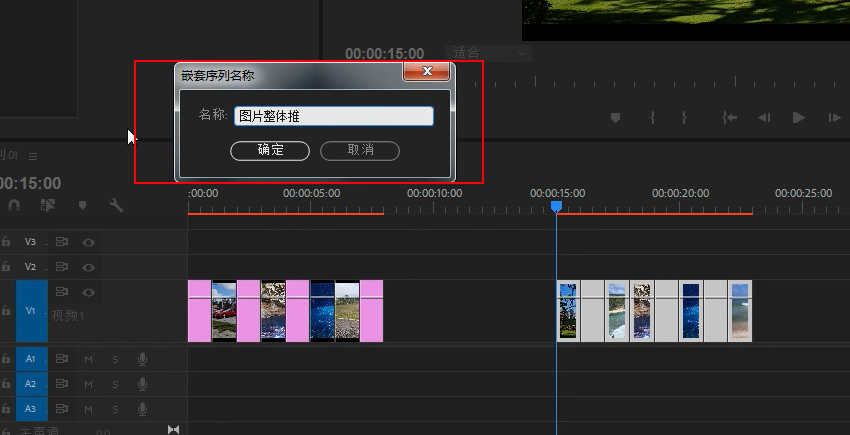850x435 pixels.
Task: Open timeline display settings wrench
Action: pyautogui.click(x=115, y=205)
